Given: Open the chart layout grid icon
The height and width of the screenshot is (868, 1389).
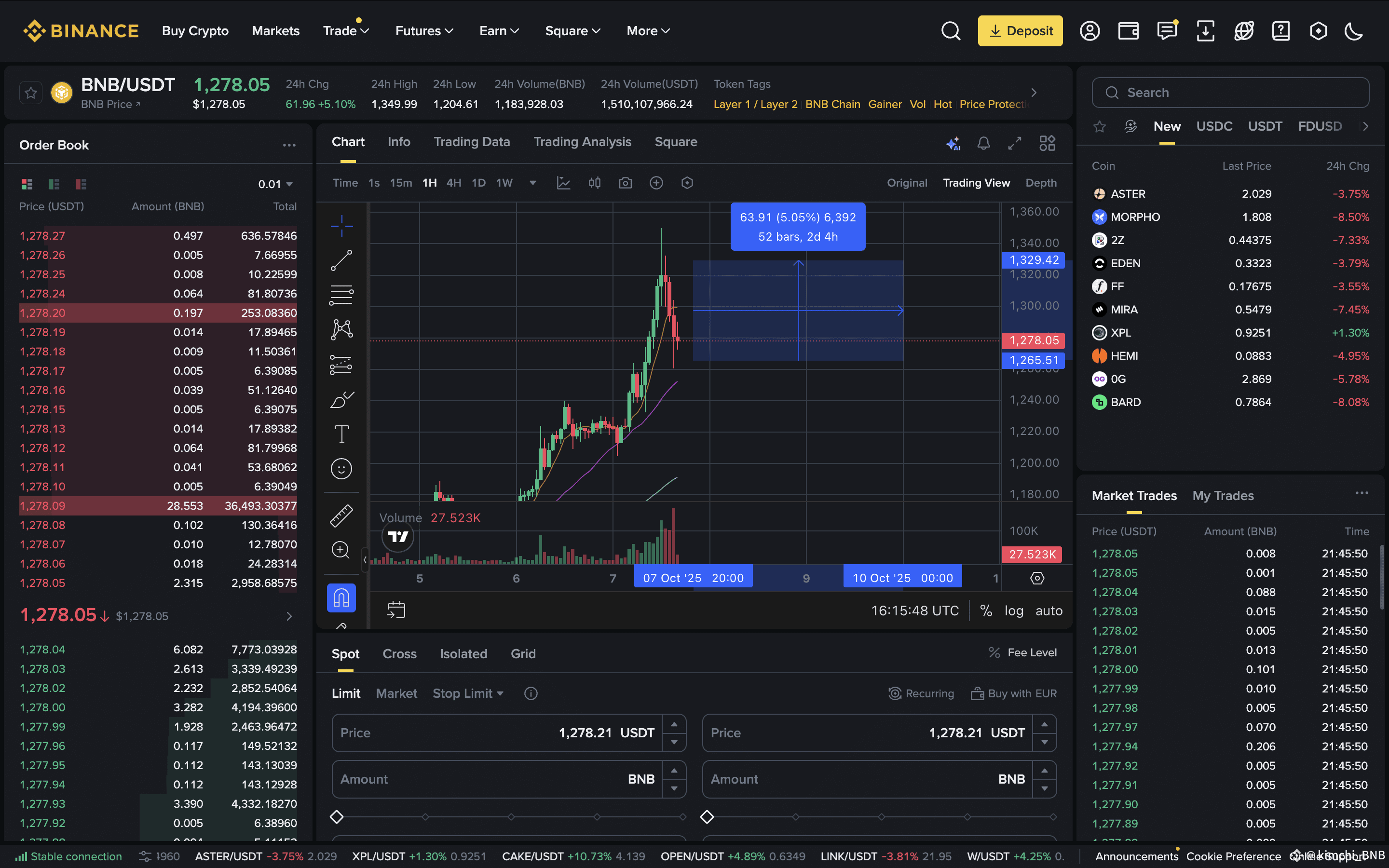Looking at the screenshot, I should tap(1048, 143).
